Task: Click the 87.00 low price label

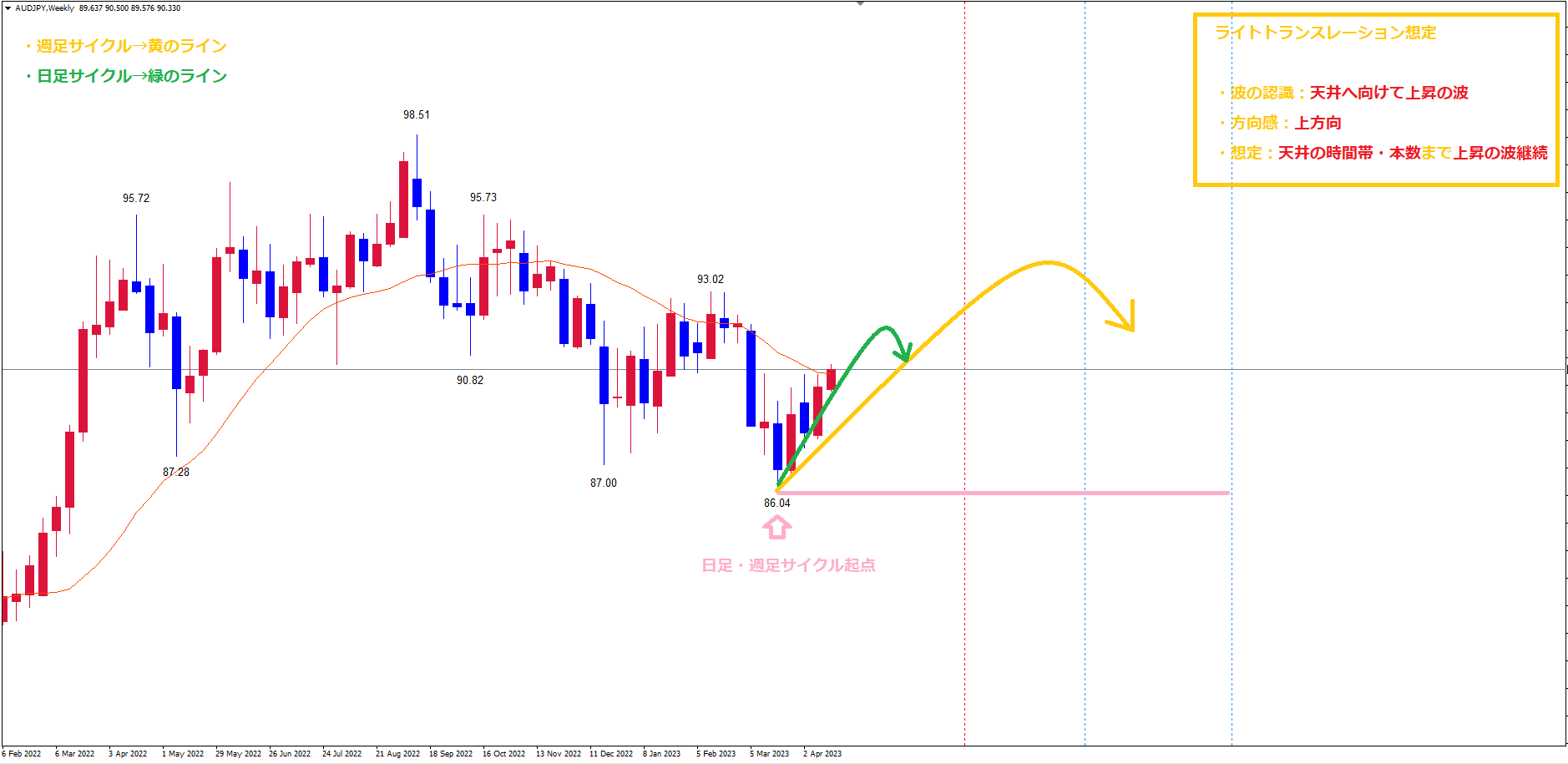Action: pyautogui.click(x=603, y=483)
